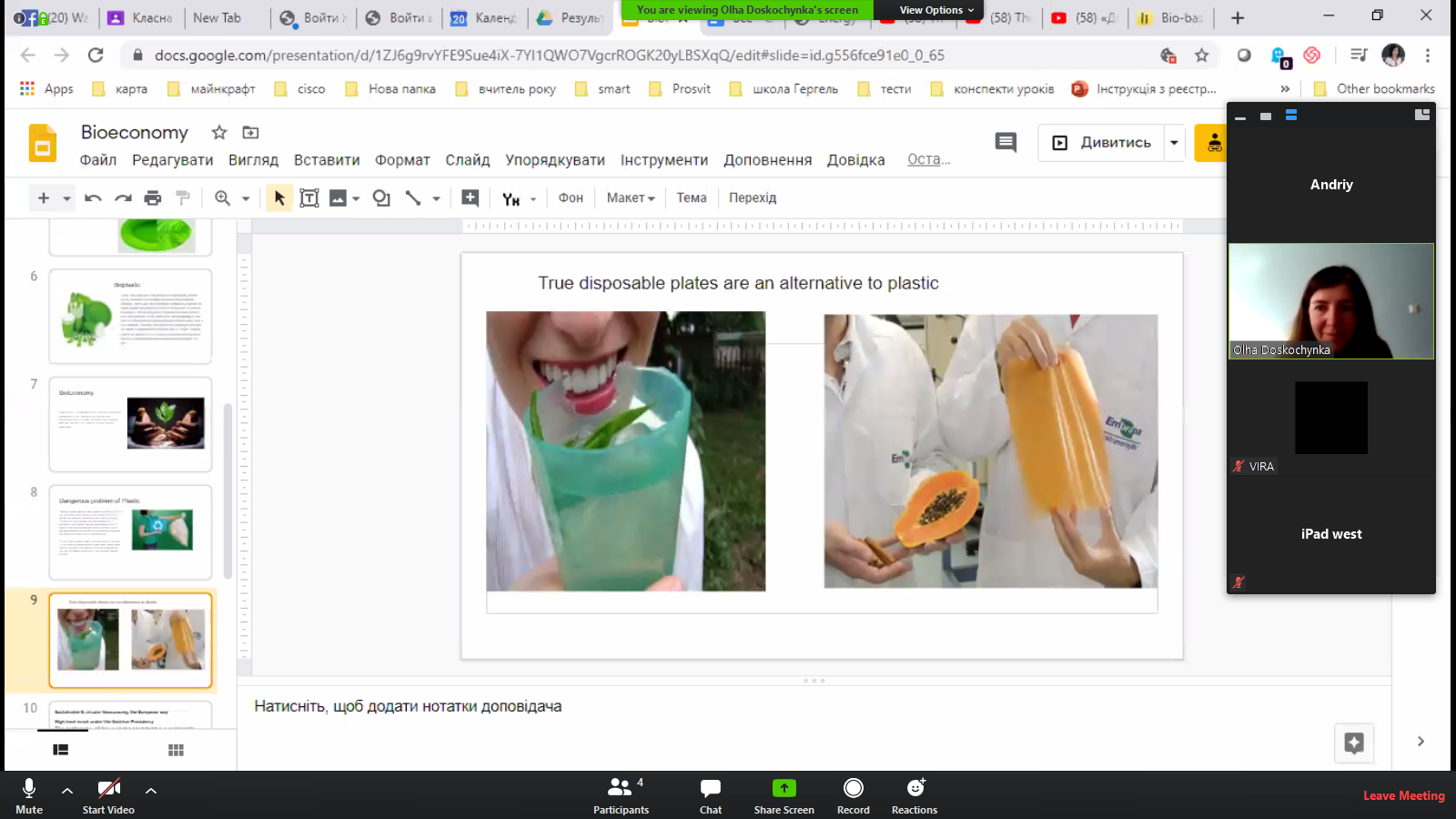The height and width of the screenshot is (819, 1456).
Task: Start recording with Record button
Action: [854, 796]
